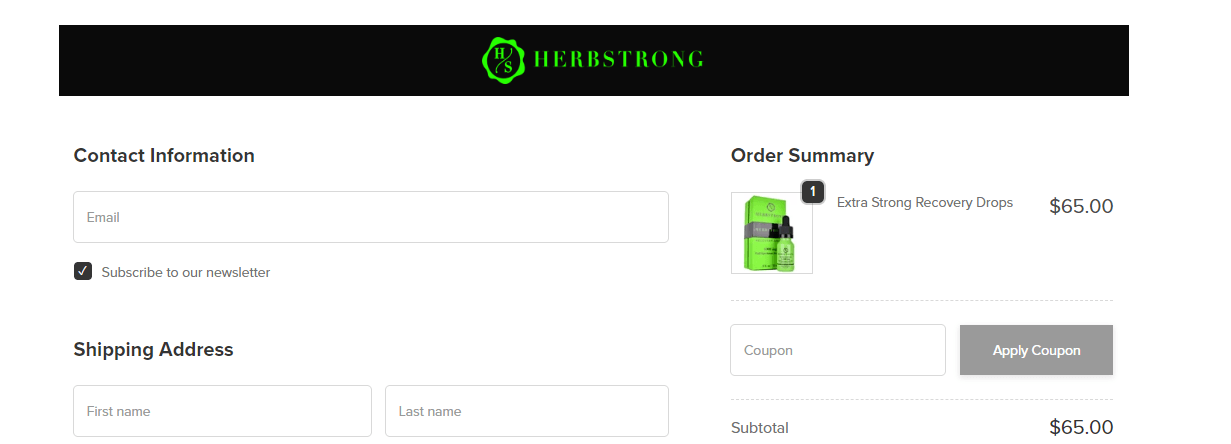The image size is (1231, 444).
Task: Select the Last name field
Action: [527, 411]
